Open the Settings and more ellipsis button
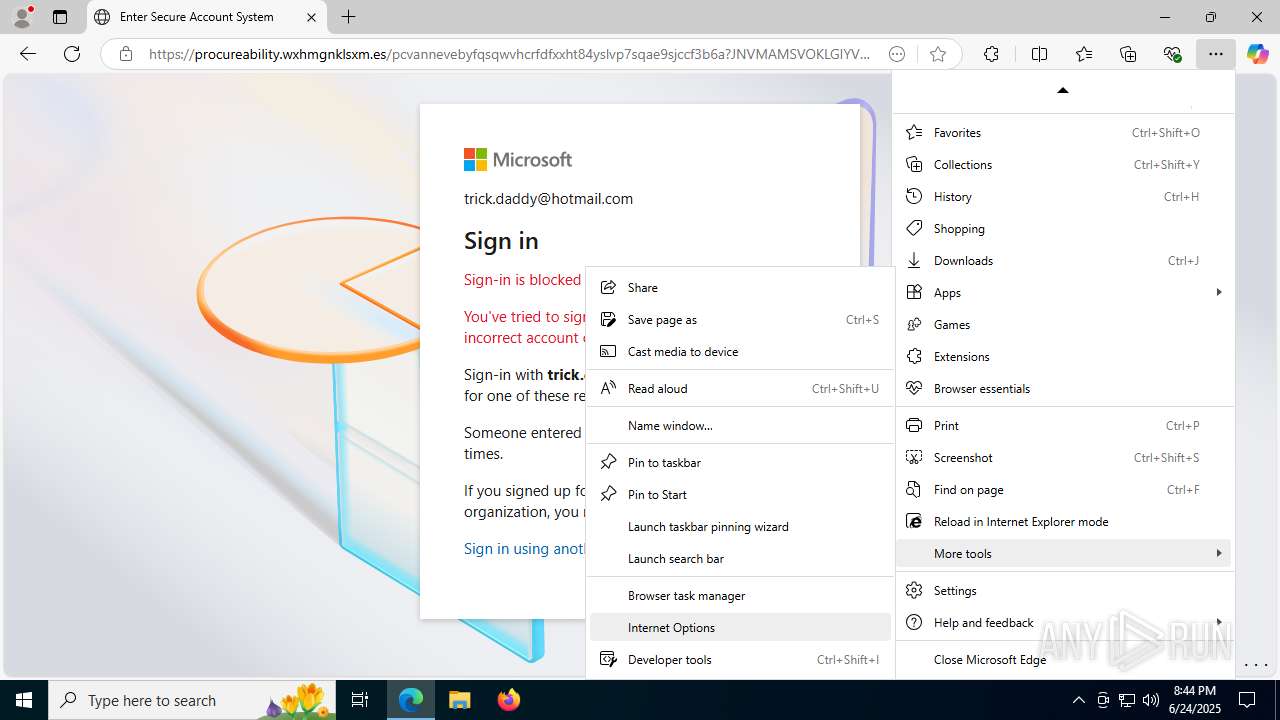Image resolution: width=1280 pixels, height=720 pixels. point(1215,54)
